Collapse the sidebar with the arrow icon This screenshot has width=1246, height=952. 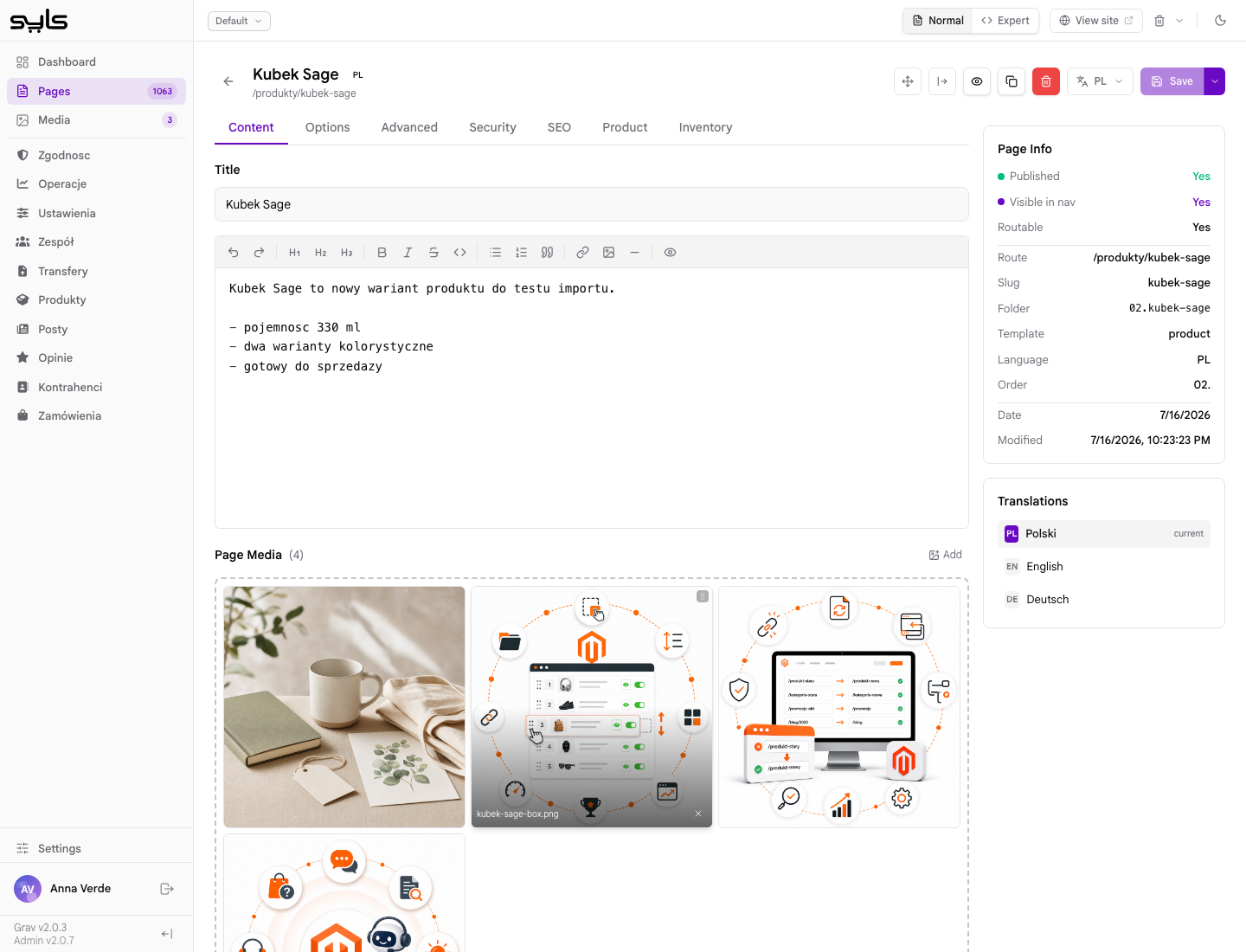(167, 934)
